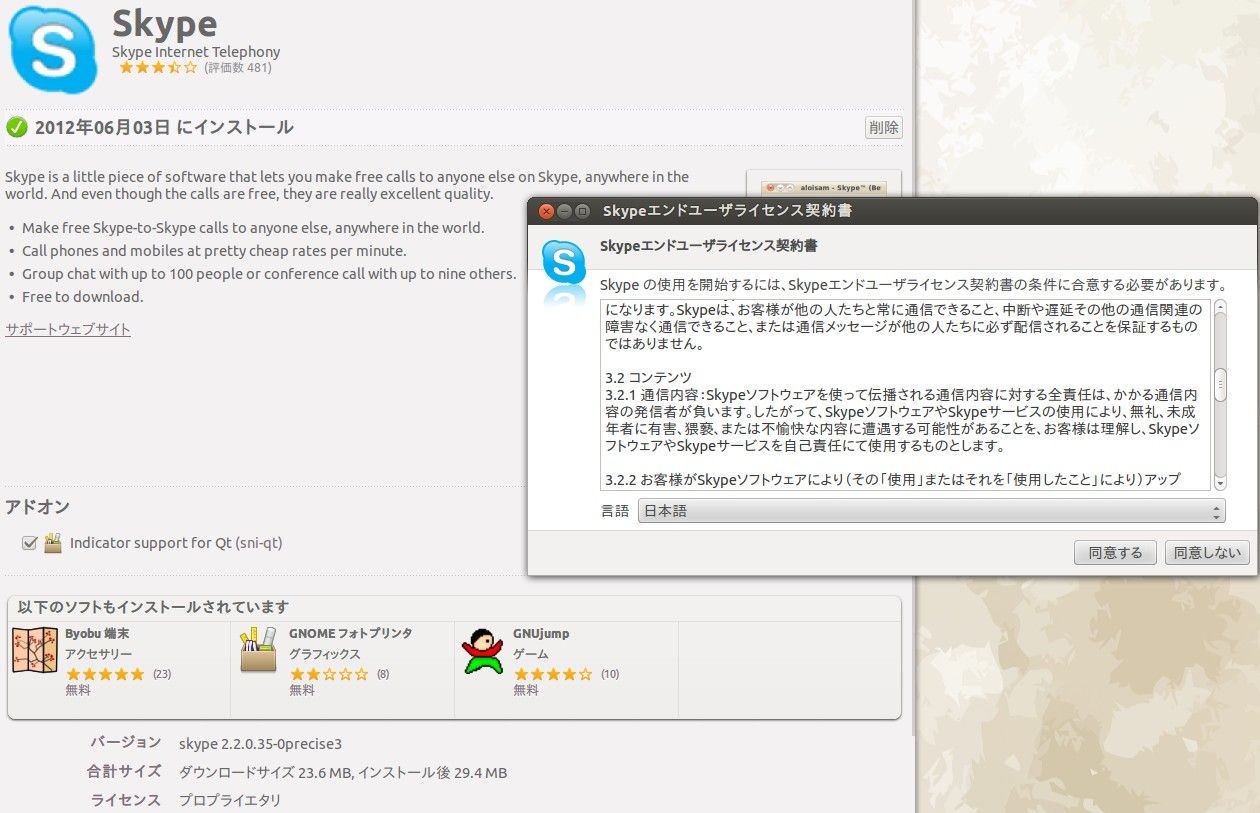Click the rating count 評価数 481
This screenshot has width=1260, height=813.
pos(238,68)
